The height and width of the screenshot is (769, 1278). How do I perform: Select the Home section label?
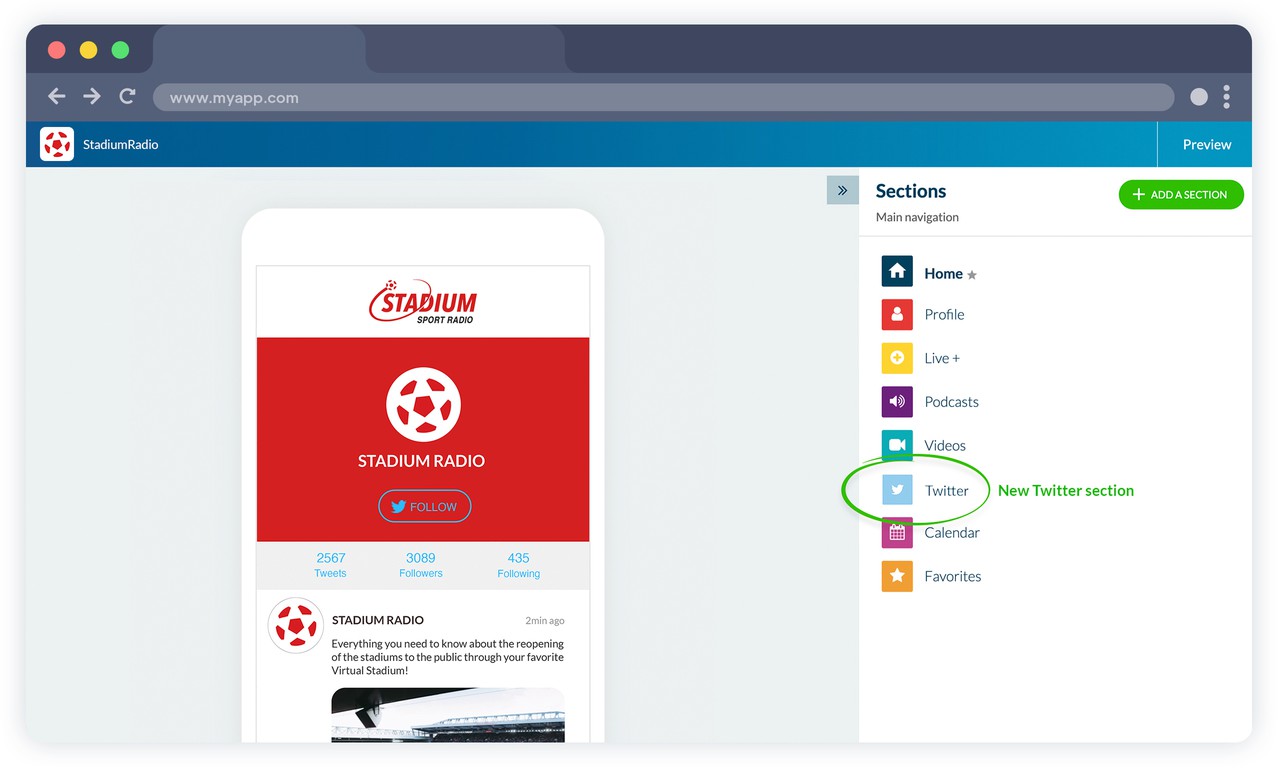943,273
